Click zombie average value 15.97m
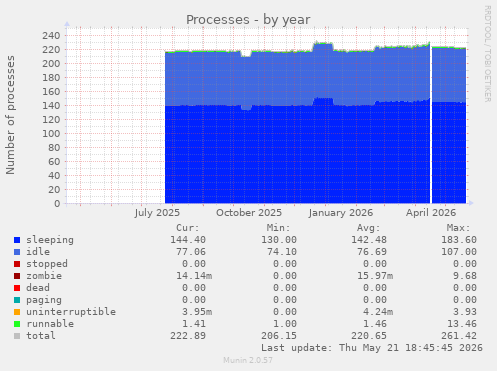 tap(375, 276)
